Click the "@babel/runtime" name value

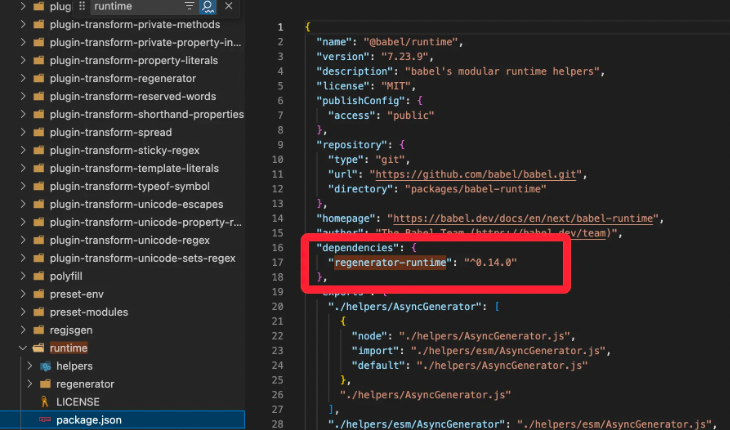[411, 42]
